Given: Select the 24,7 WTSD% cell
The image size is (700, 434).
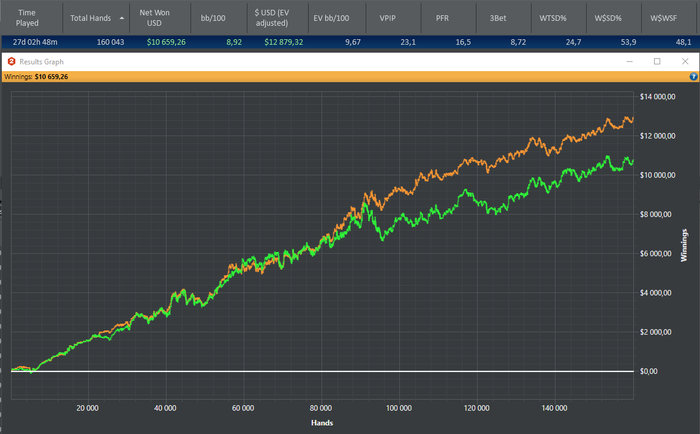Looking at the screenshot, I should (574, 42).
